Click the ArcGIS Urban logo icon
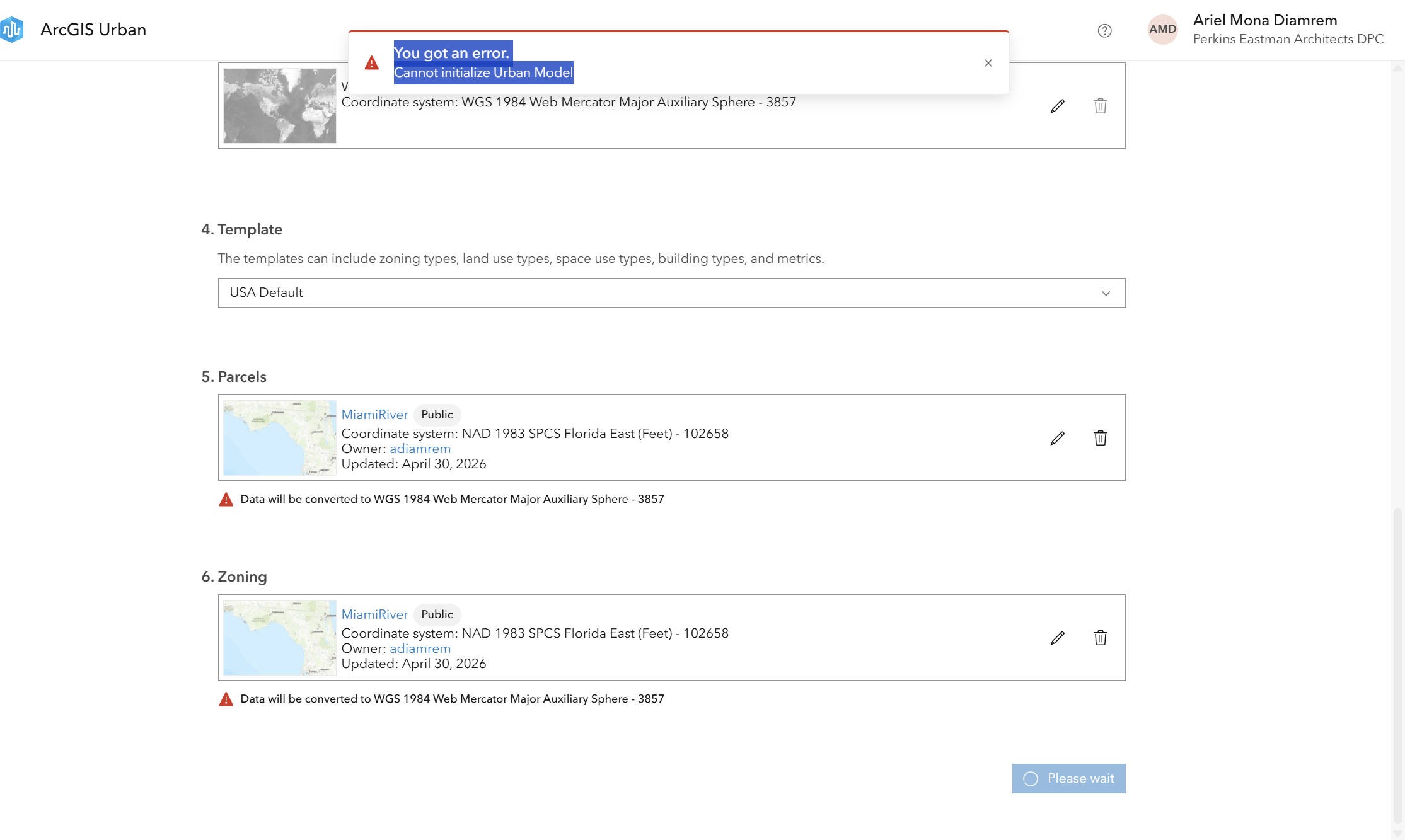 click(11, 30)
